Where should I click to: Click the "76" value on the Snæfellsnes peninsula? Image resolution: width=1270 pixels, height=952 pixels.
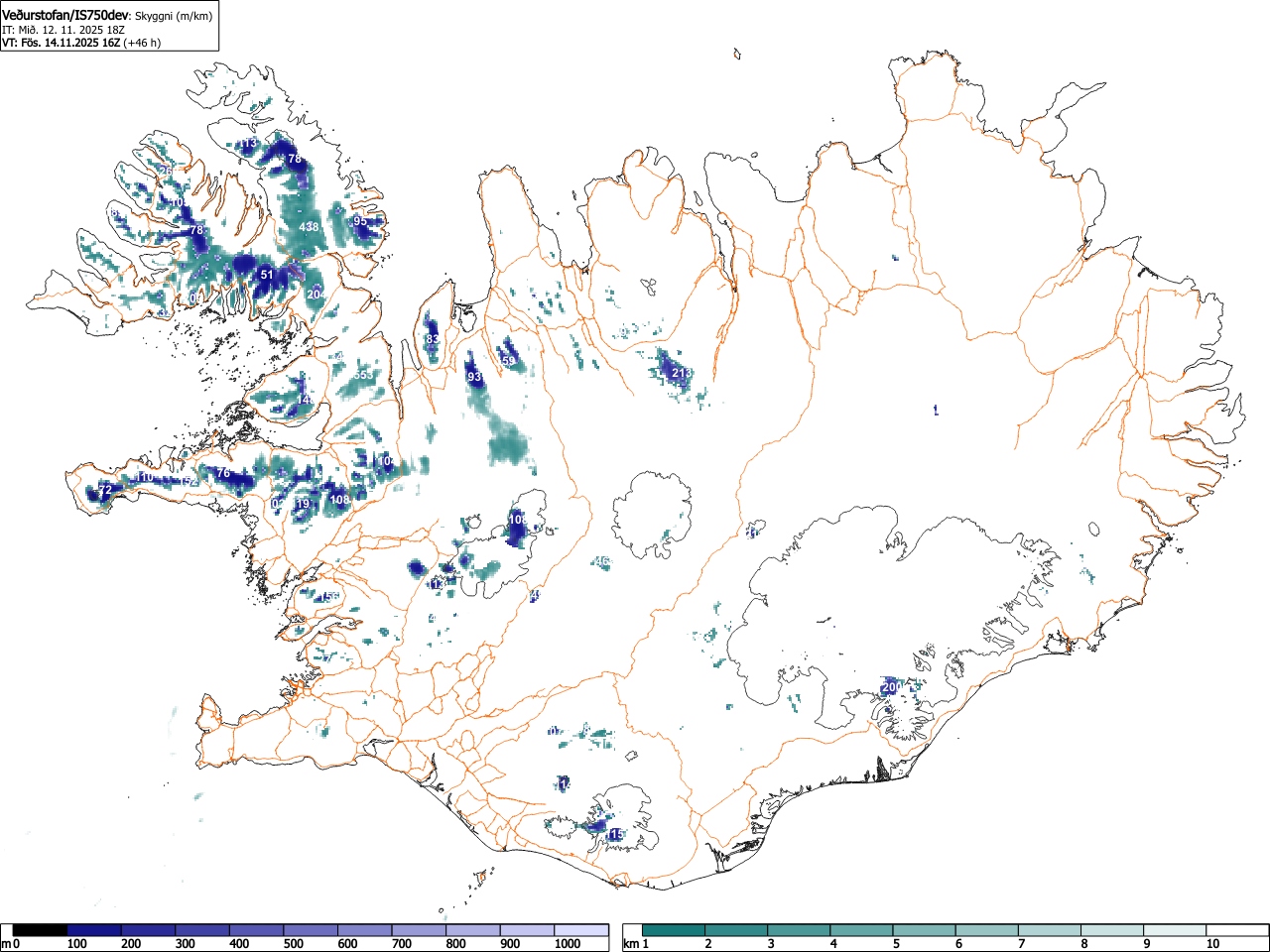click(223, 473)
